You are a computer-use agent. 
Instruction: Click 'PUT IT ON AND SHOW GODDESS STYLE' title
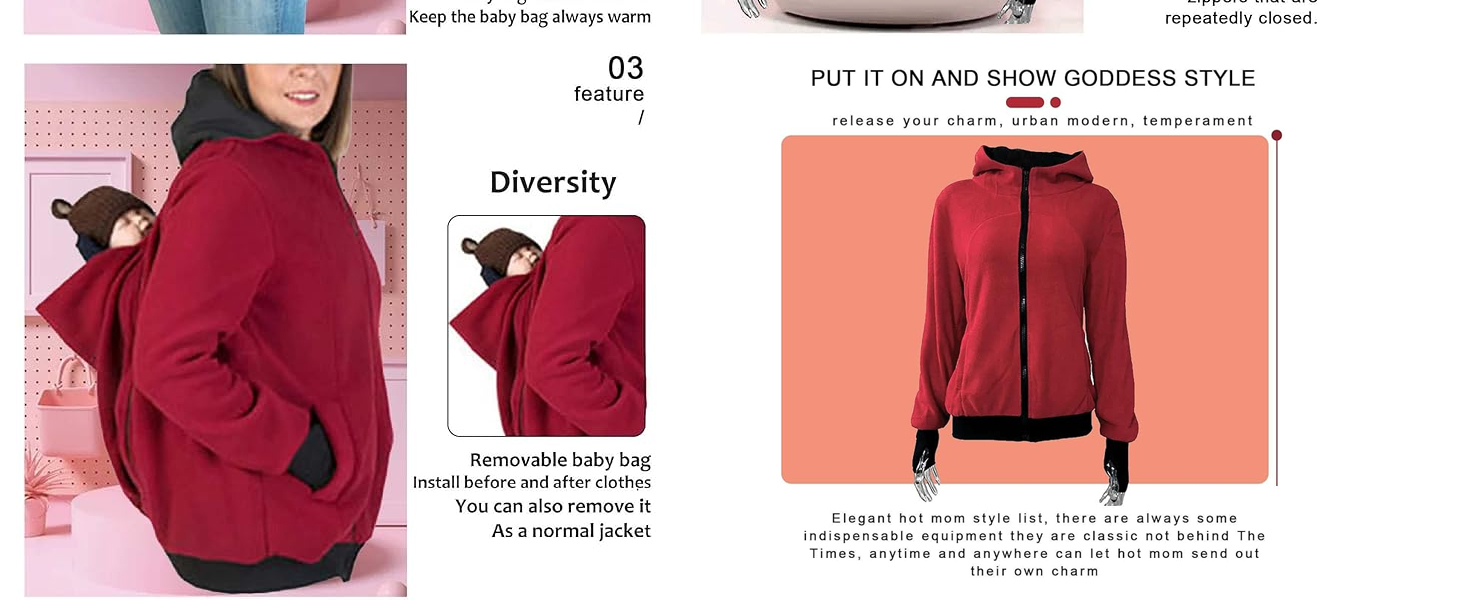[1033, 78]
